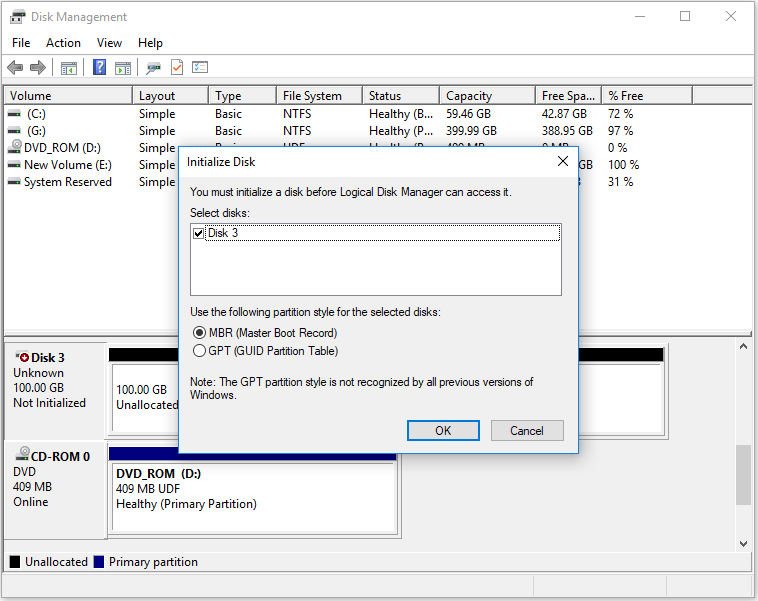
Task: Click the blue Primary partition legend swatch
Action: pos(99,562)
